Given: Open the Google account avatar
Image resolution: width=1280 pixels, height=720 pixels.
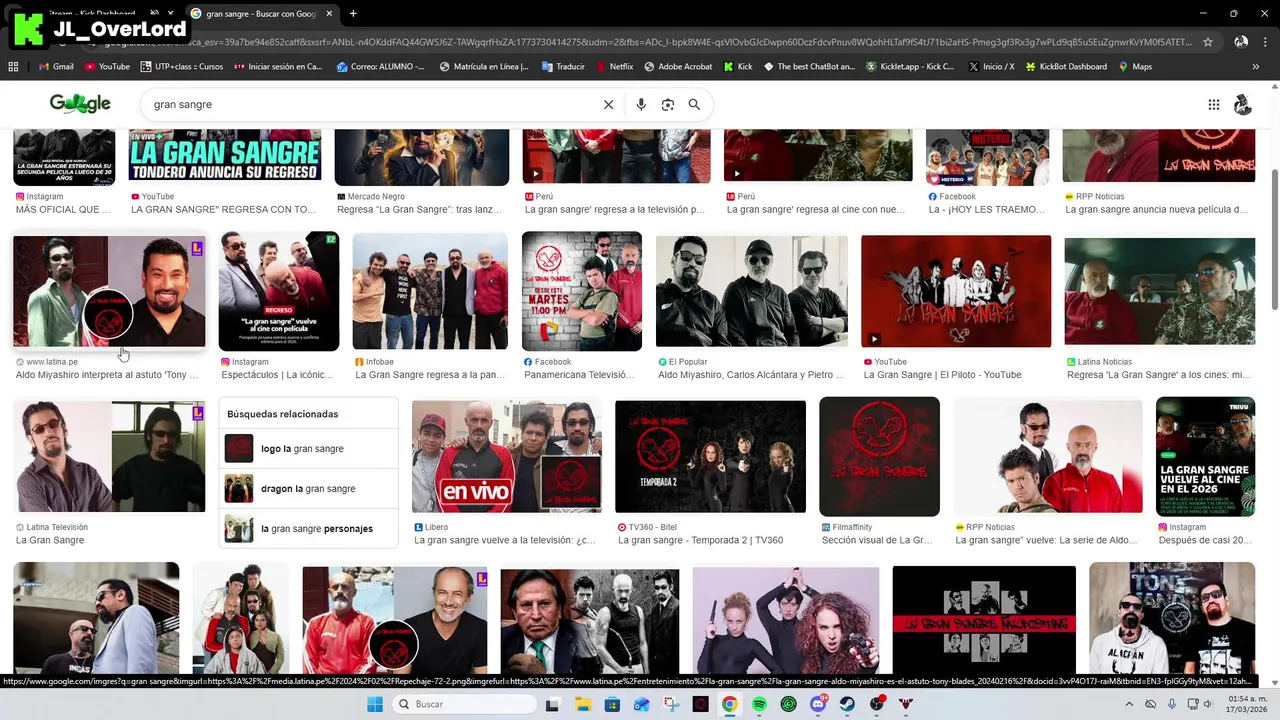Looking at the screenshot, I should (x=1243, y=105).
